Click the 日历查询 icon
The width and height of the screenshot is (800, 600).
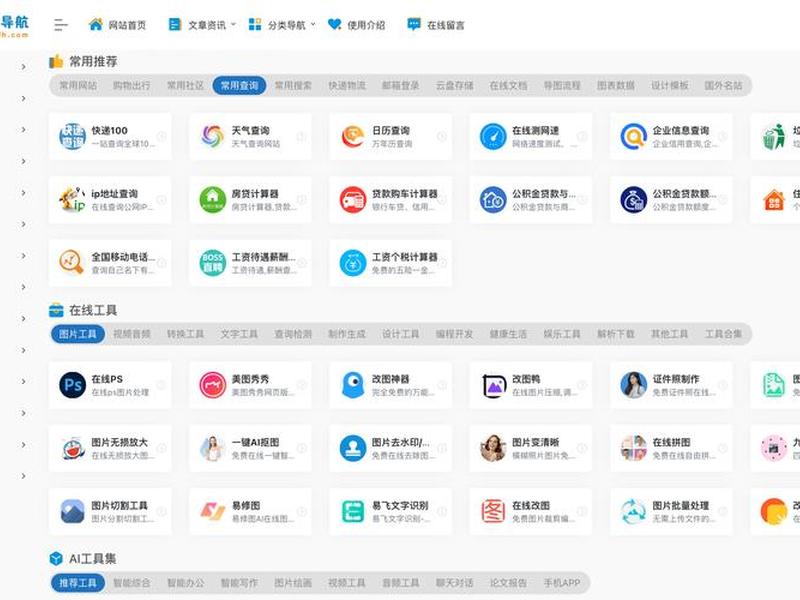pos(353,136)
